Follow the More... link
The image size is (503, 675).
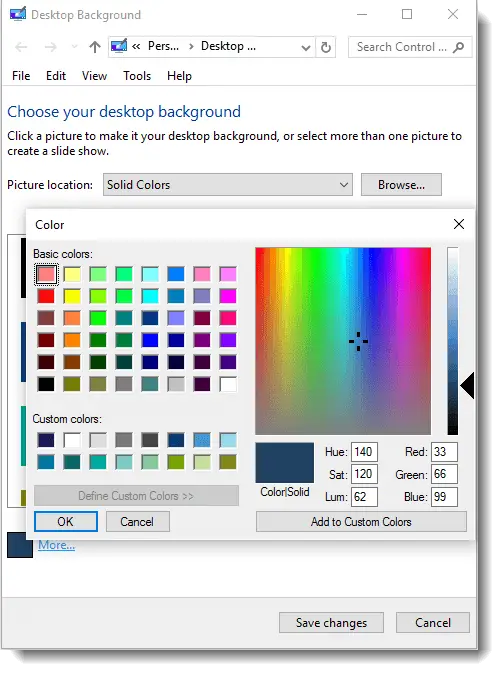pyautogui.click(x=56, y=545)
